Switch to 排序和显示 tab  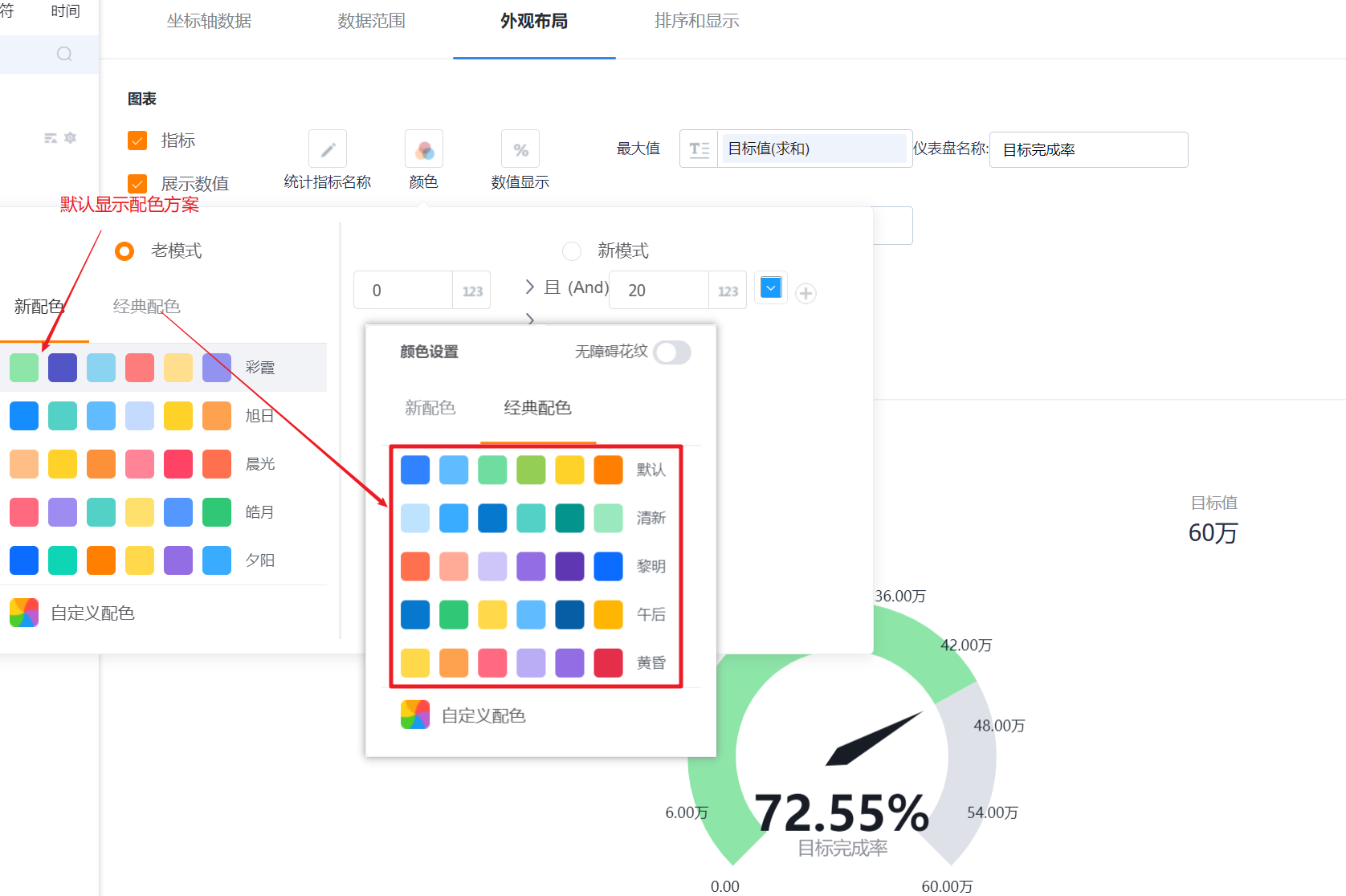point(697,21)
